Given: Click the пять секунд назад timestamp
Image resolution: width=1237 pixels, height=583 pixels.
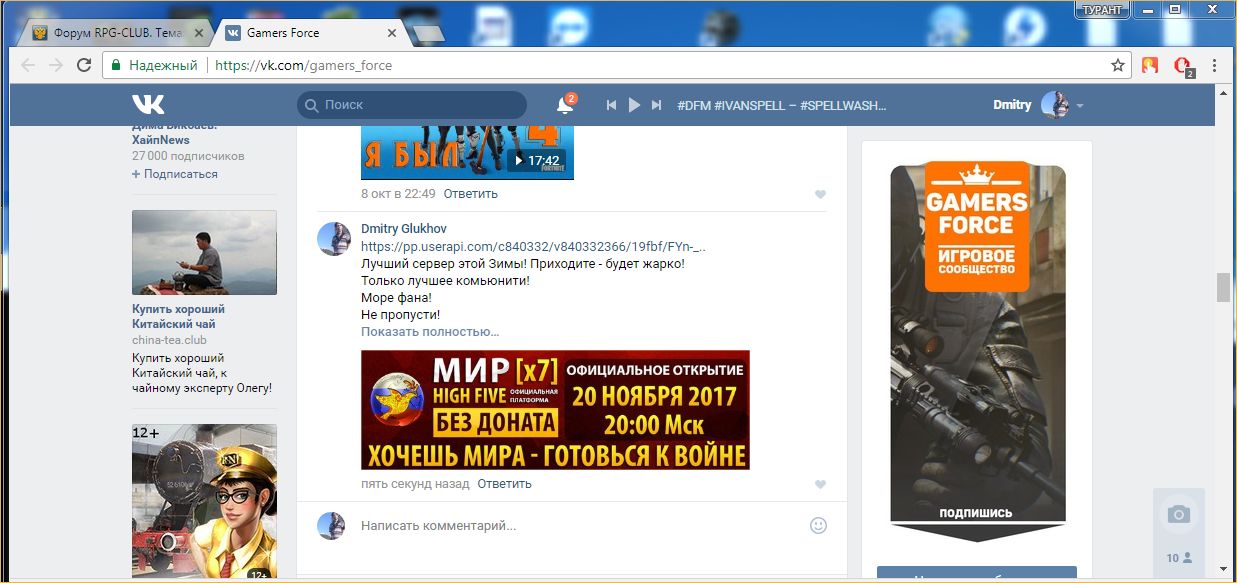Looking at the screenshot, I should [x=415, y=484].
